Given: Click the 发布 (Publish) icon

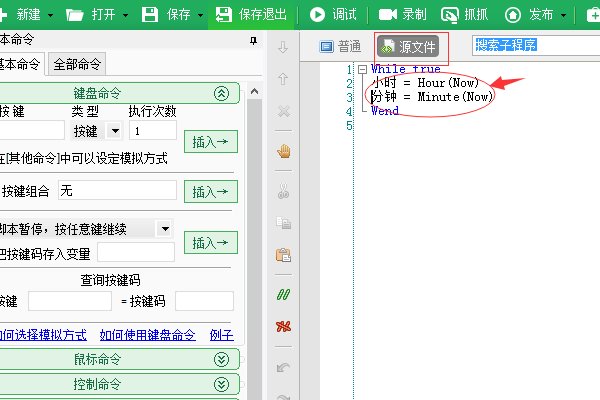Looking at the screenshot, I should 513,15.
